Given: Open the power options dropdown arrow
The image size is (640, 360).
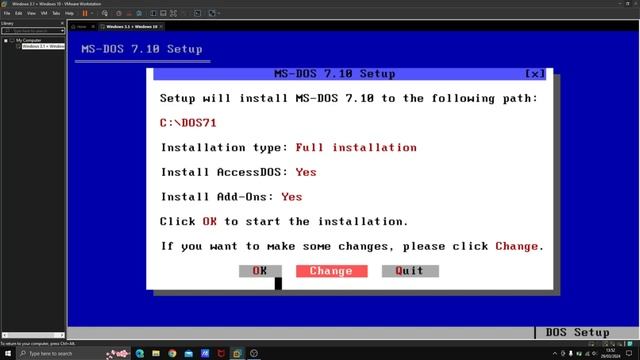Looking at the screenshot, I should [92, 13].
